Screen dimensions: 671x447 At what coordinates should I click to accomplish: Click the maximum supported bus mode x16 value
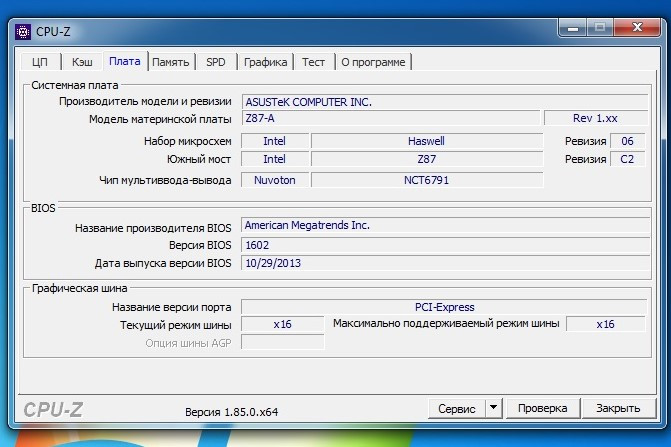click(x=606, y=324)
